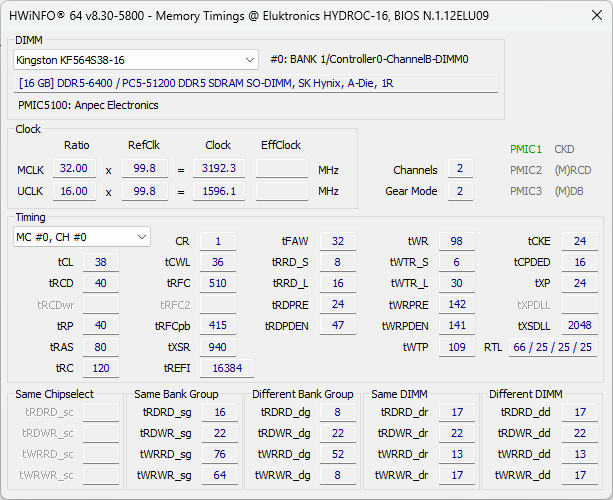Click the tWR value 98
The image size is (613, 500).
457,241
